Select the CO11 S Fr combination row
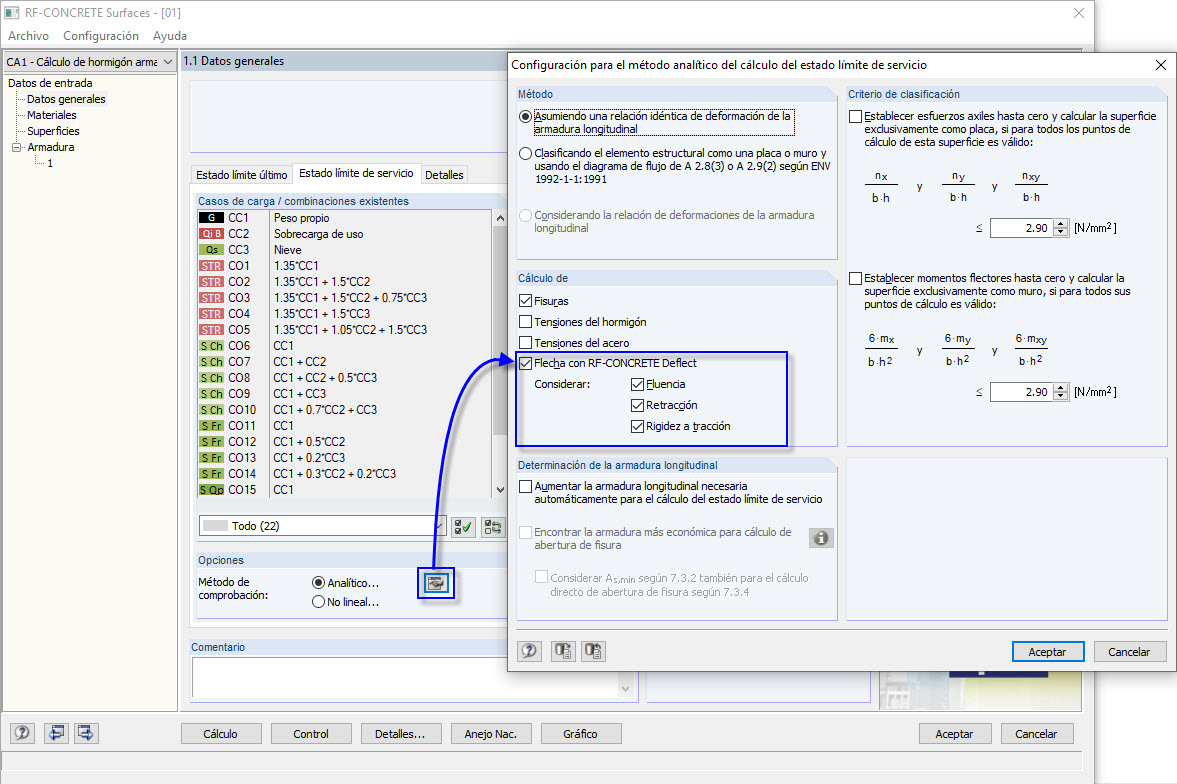The width and height of the screenshot is (1177, 784). point(345,426)
